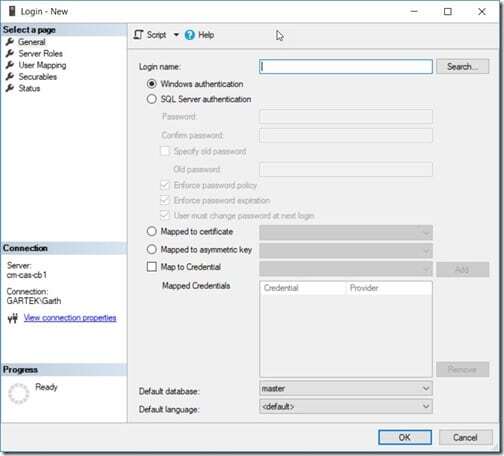The height and width of the screenshot is (456, 504).
Task: Open the Mapped to certificate dropdown
Action: tap(346, 232)
